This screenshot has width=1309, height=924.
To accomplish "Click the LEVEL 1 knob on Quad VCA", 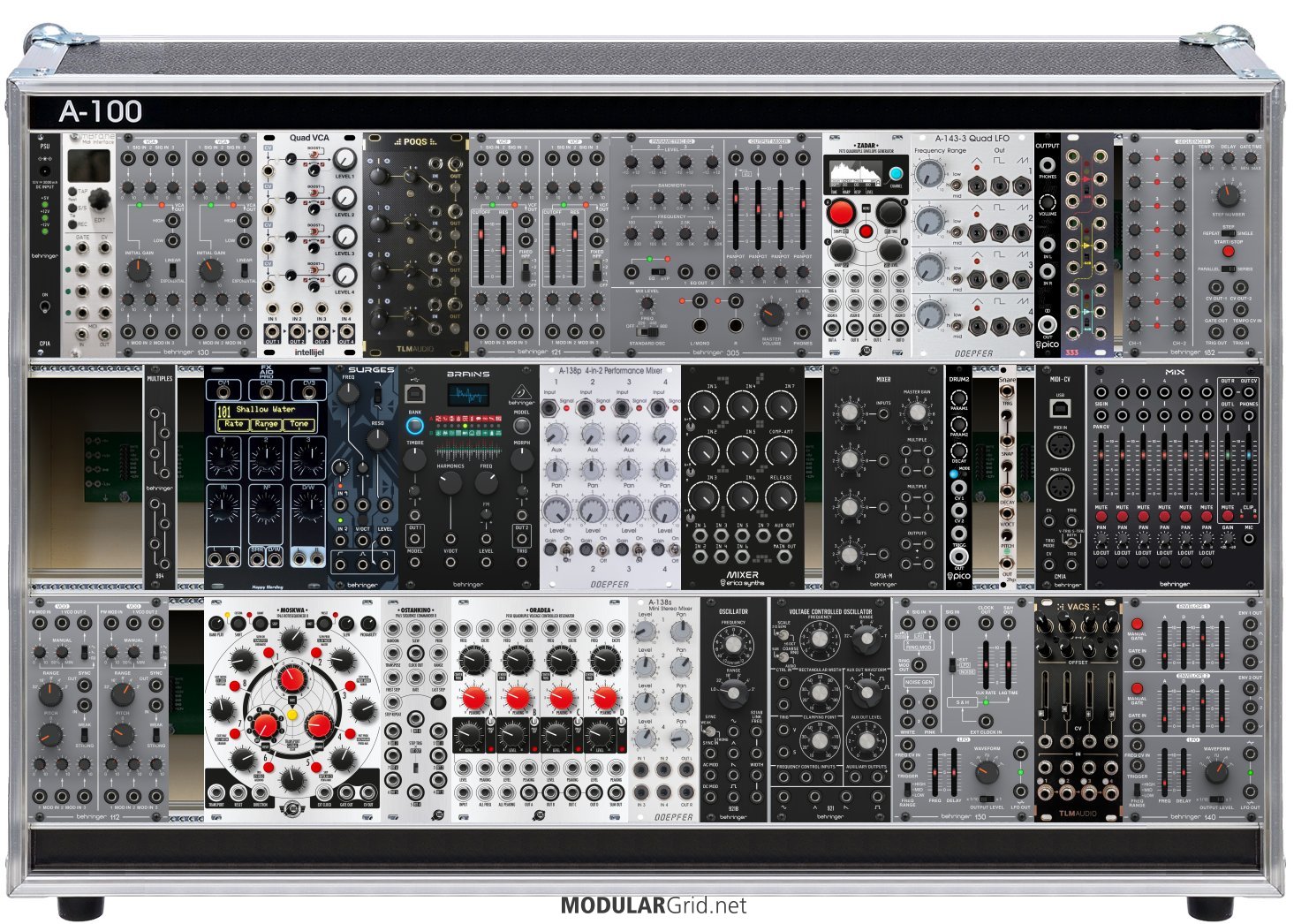I will tap(345, 159).
